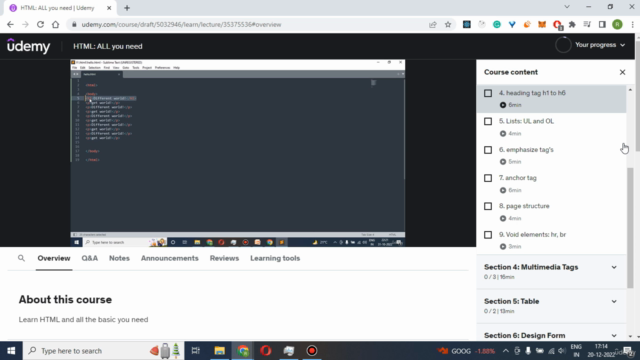Click the media control extension icon
640x360 pixels.
[587, 24]
